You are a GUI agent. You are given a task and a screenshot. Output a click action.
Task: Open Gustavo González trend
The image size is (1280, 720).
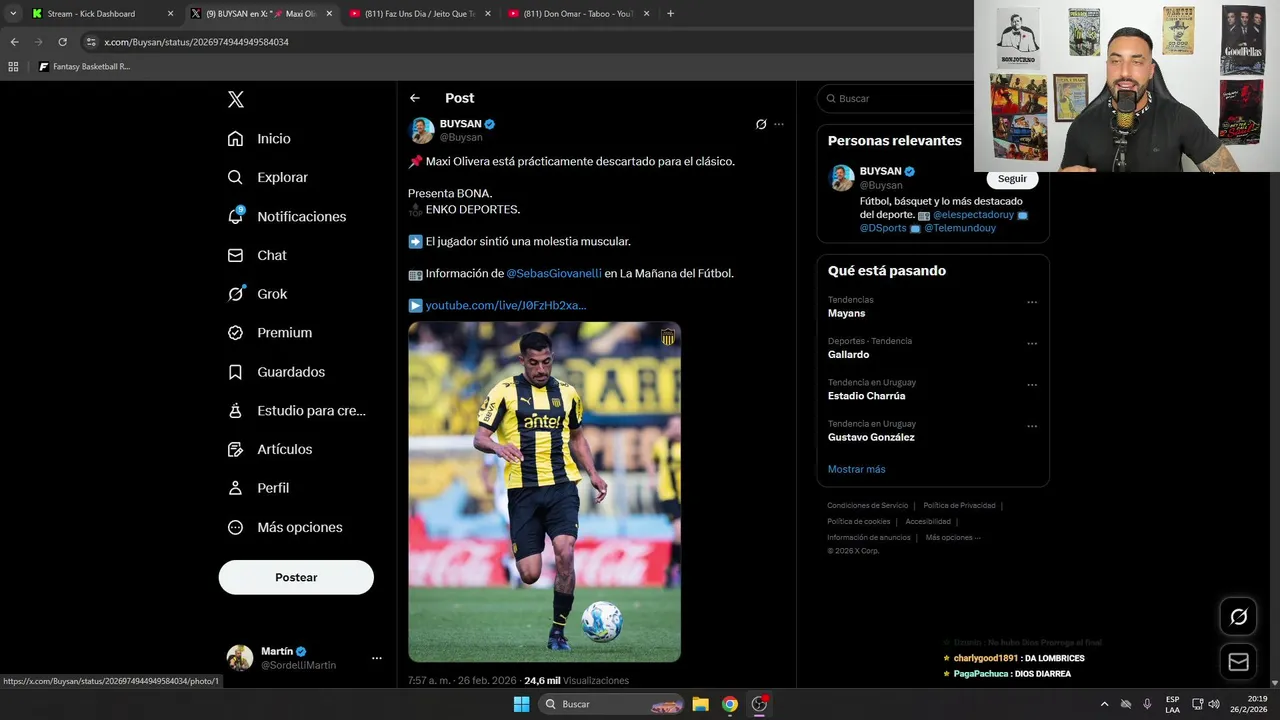point(871,437)
